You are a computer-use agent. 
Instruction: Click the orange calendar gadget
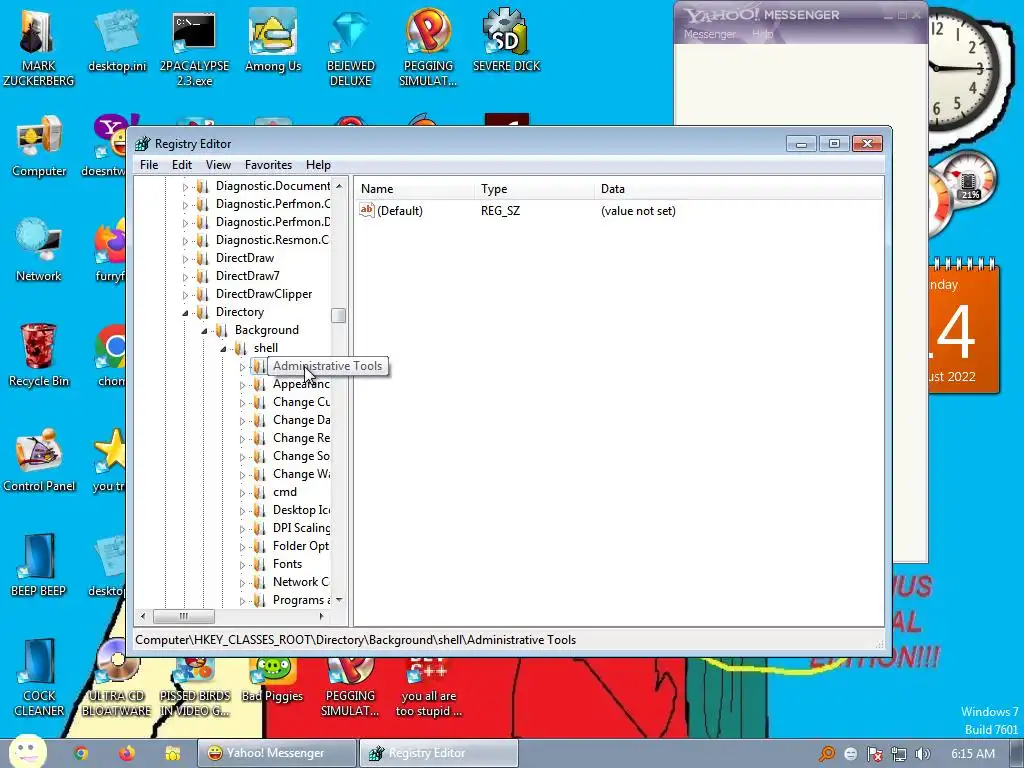[x=963, y=327]
